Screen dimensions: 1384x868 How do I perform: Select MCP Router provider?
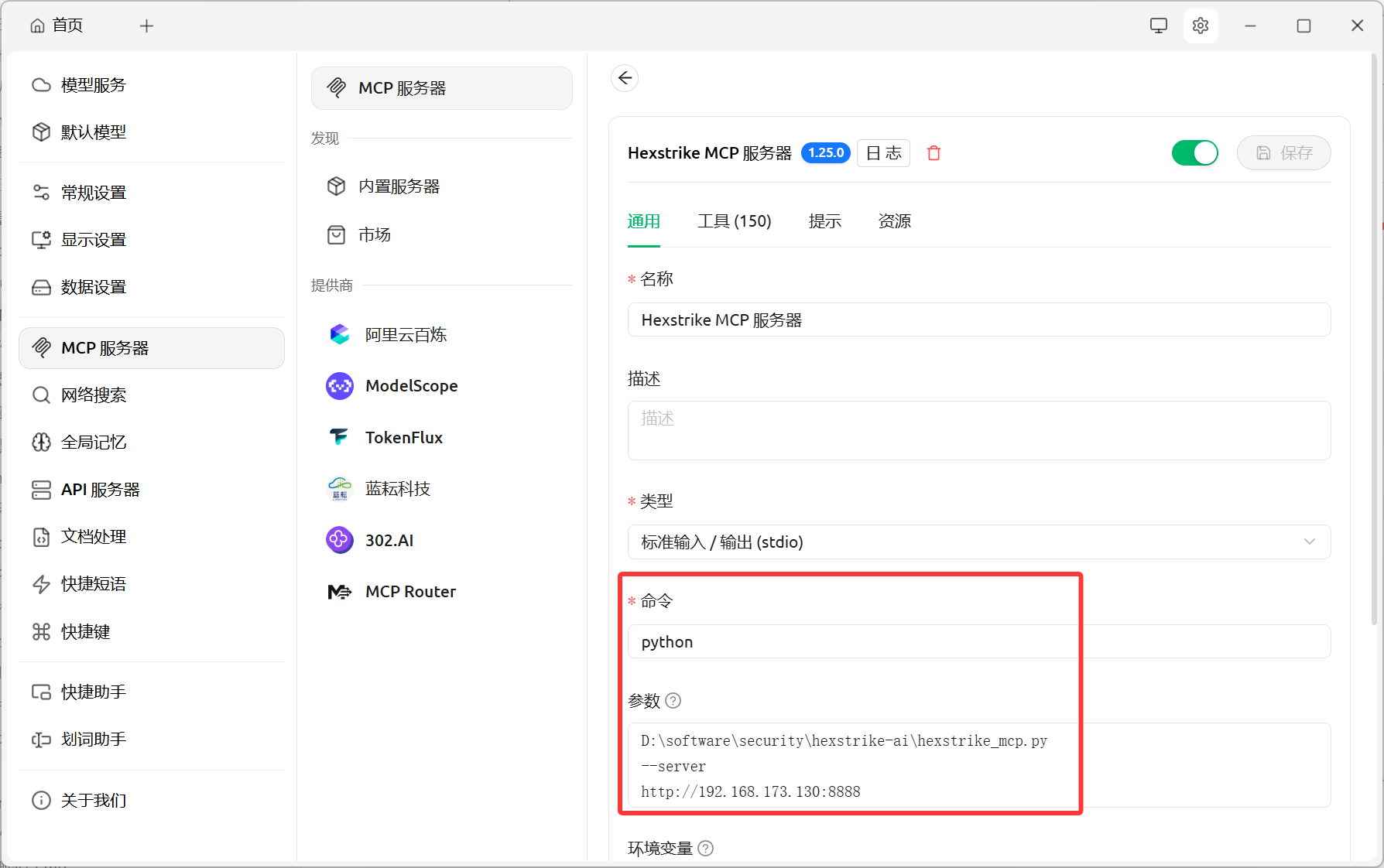(x=409, y=592)
